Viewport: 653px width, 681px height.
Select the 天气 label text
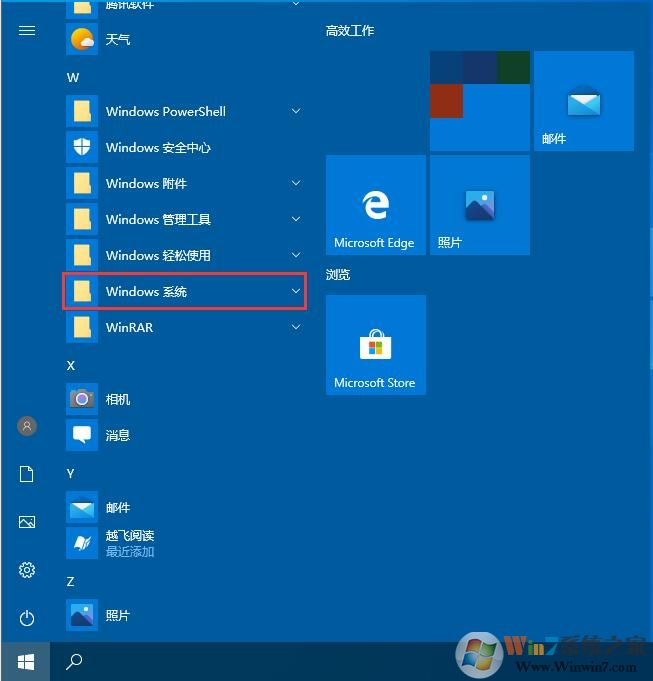point(118,40)
